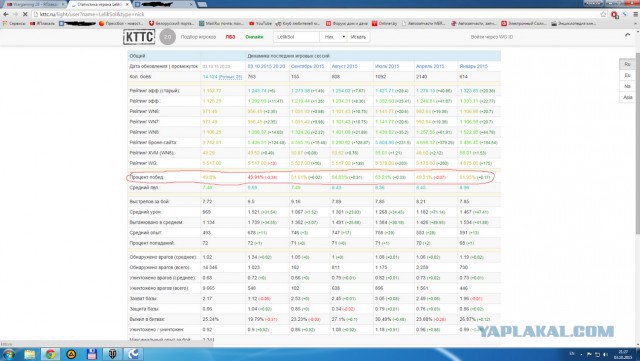Click the KTTC site logo
The width and height of the screenshot is (640, 361).
coord(139,37)
